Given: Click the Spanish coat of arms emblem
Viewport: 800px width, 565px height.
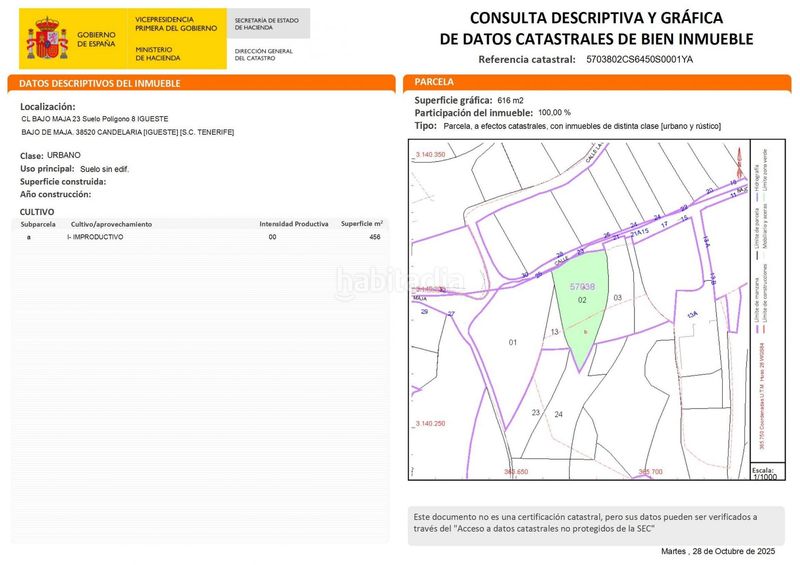Looking at the screenshot, I should [47, 38].
